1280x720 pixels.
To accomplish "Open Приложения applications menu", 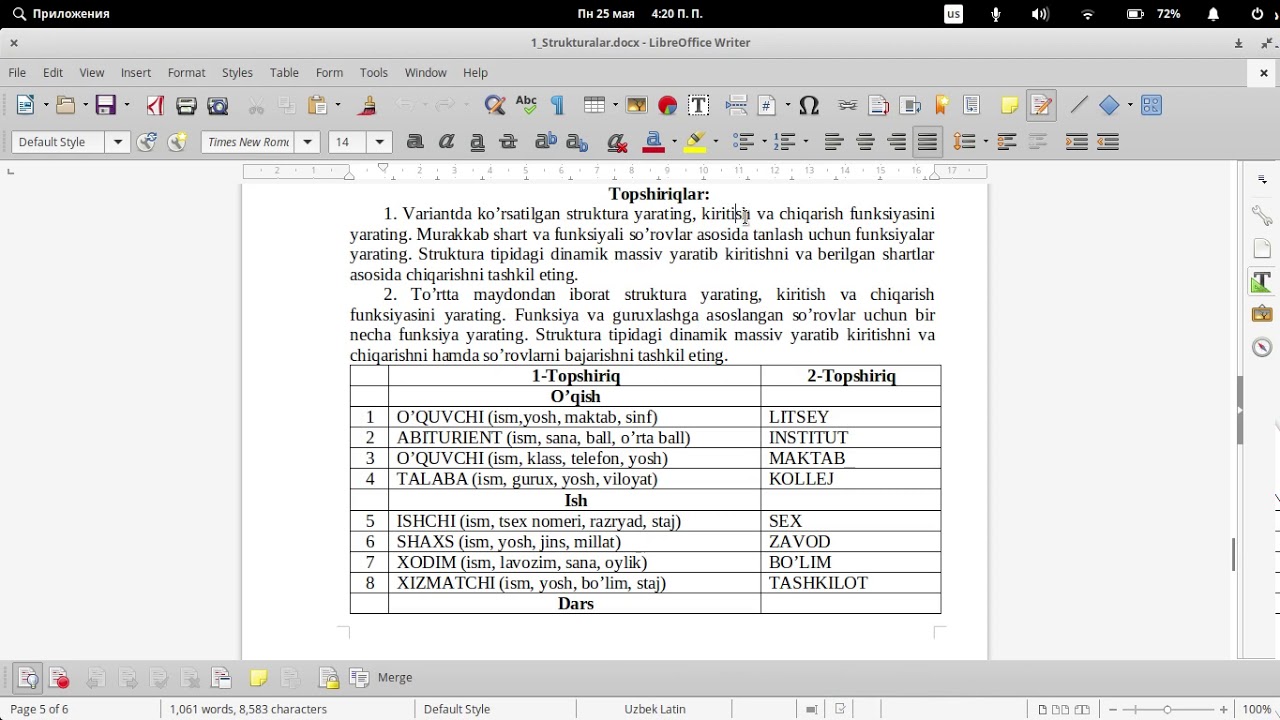I will coord(61,14).
